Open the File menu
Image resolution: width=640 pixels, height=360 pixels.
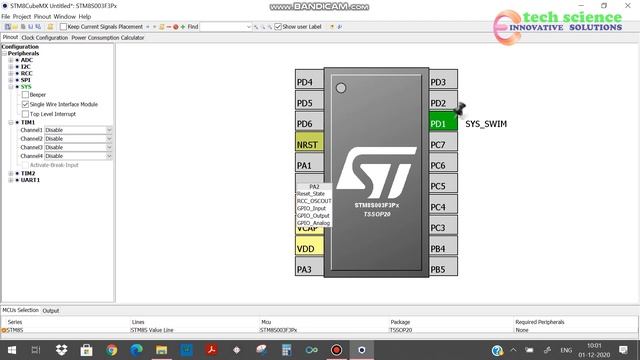coord(5,17)
